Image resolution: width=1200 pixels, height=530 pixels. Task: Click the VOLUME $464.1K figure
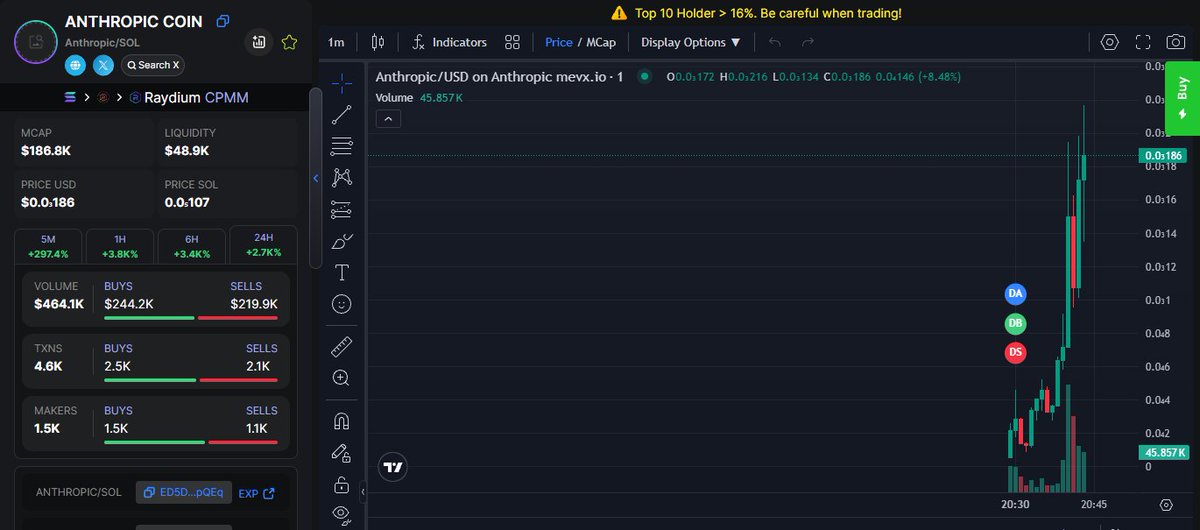click(58, 303)
